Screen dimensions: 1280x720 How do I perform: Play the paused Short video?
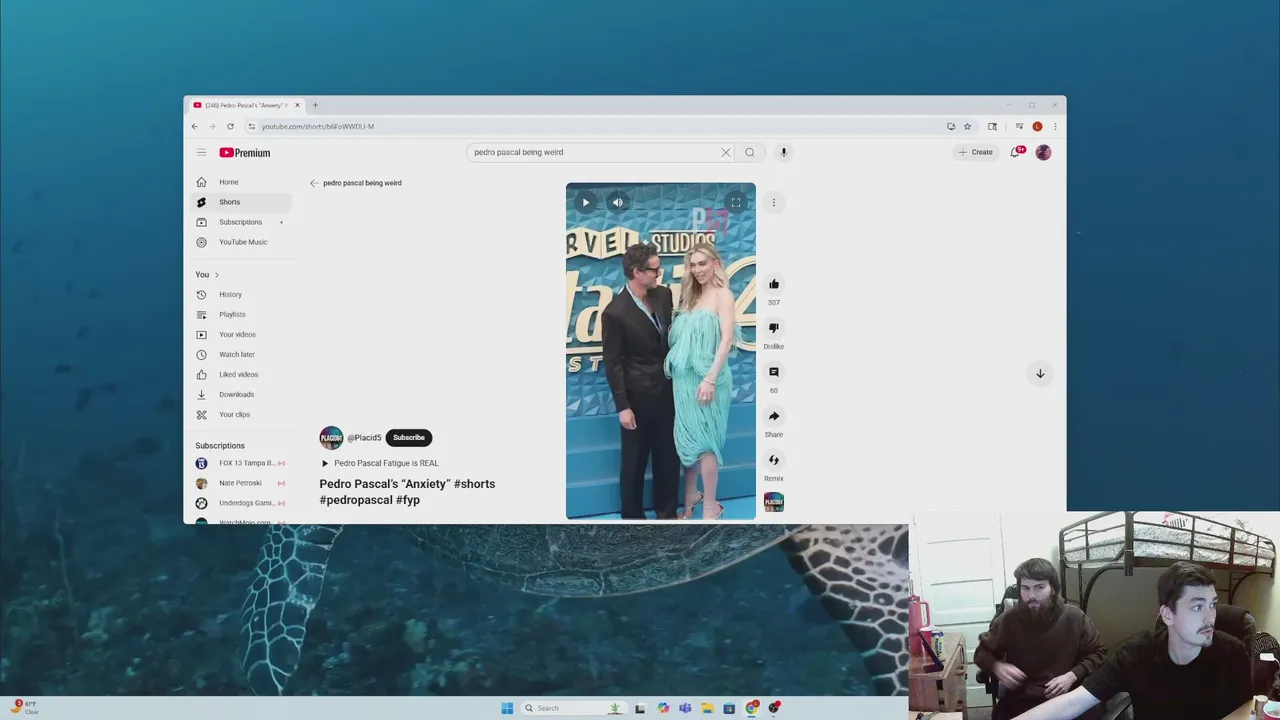click(586, 202)
